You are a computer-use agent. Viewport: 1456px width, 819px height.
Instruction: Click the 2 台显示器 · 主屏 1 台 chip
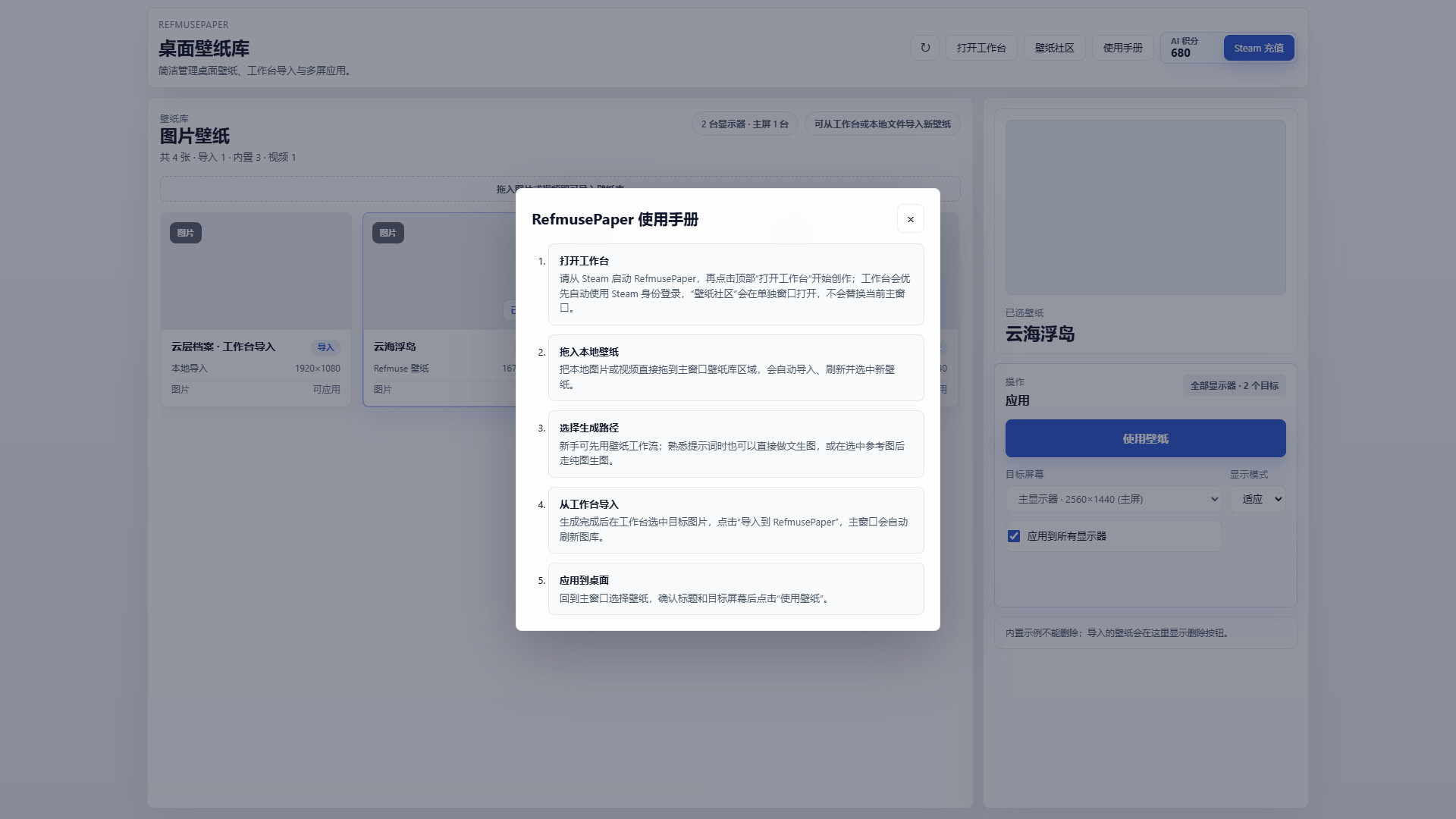click(x=745, y=124)
